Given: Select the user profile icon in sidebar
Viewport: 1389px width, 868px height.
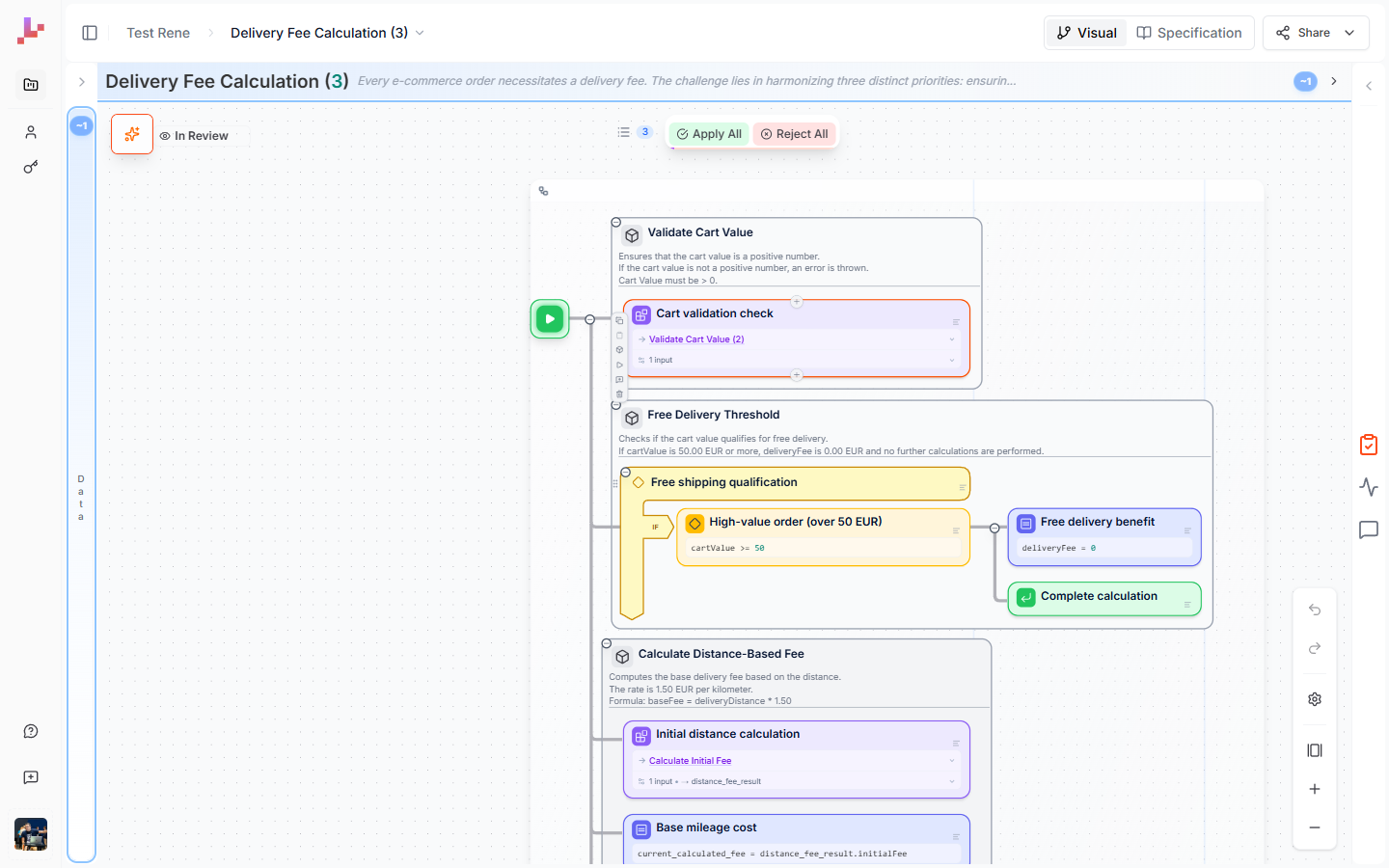Looking at the screenshot, I should click(30, 131).
